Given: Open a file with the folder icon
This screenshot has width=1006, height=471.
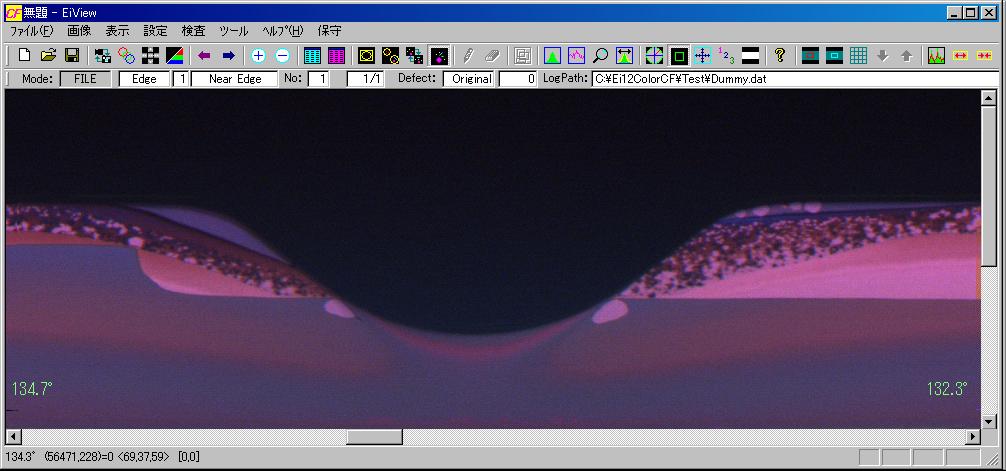Looking at the screenshot, I should pyautogui.click(x=48, y=56).
